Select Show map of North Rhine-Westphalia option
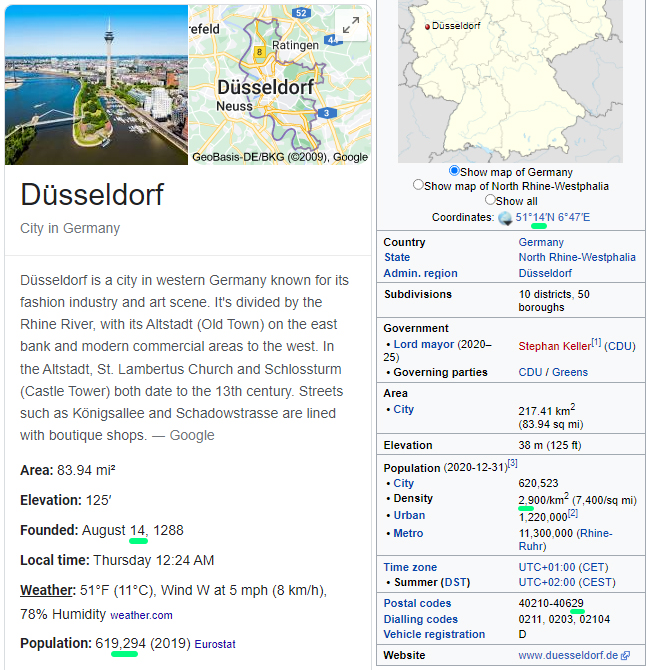This screenshot has width=650, height=670. point(418,185)
